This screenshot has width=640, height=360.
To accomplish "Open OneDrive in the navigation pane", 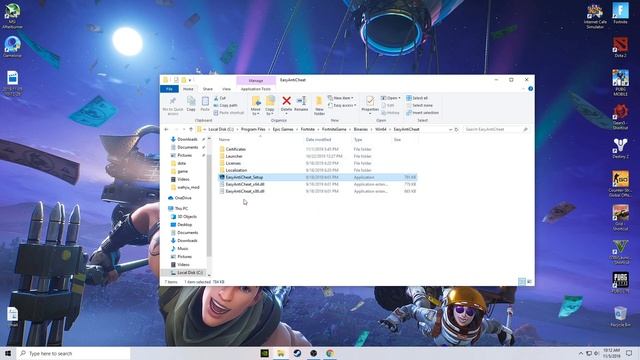I will coord(183,198).
